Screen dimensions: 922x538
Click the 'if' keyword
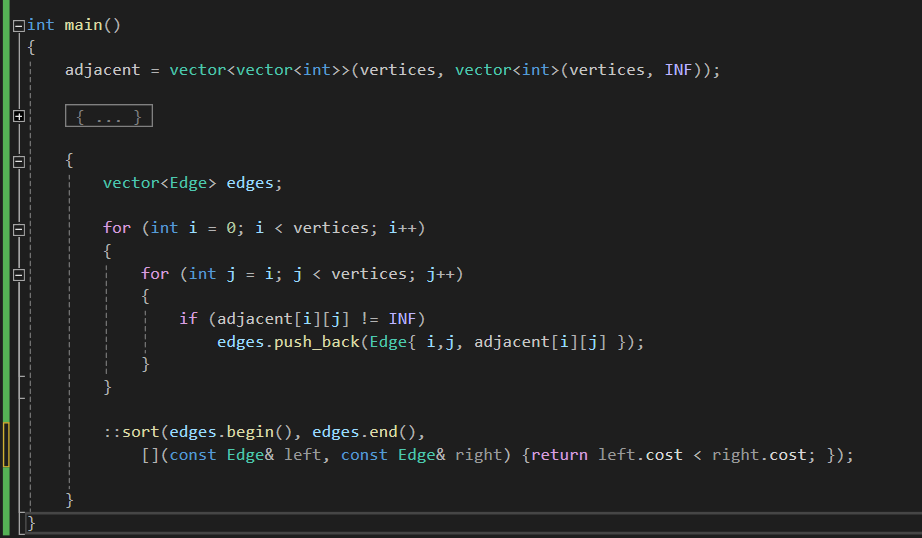pyautogui.click(x=188, y=319)
